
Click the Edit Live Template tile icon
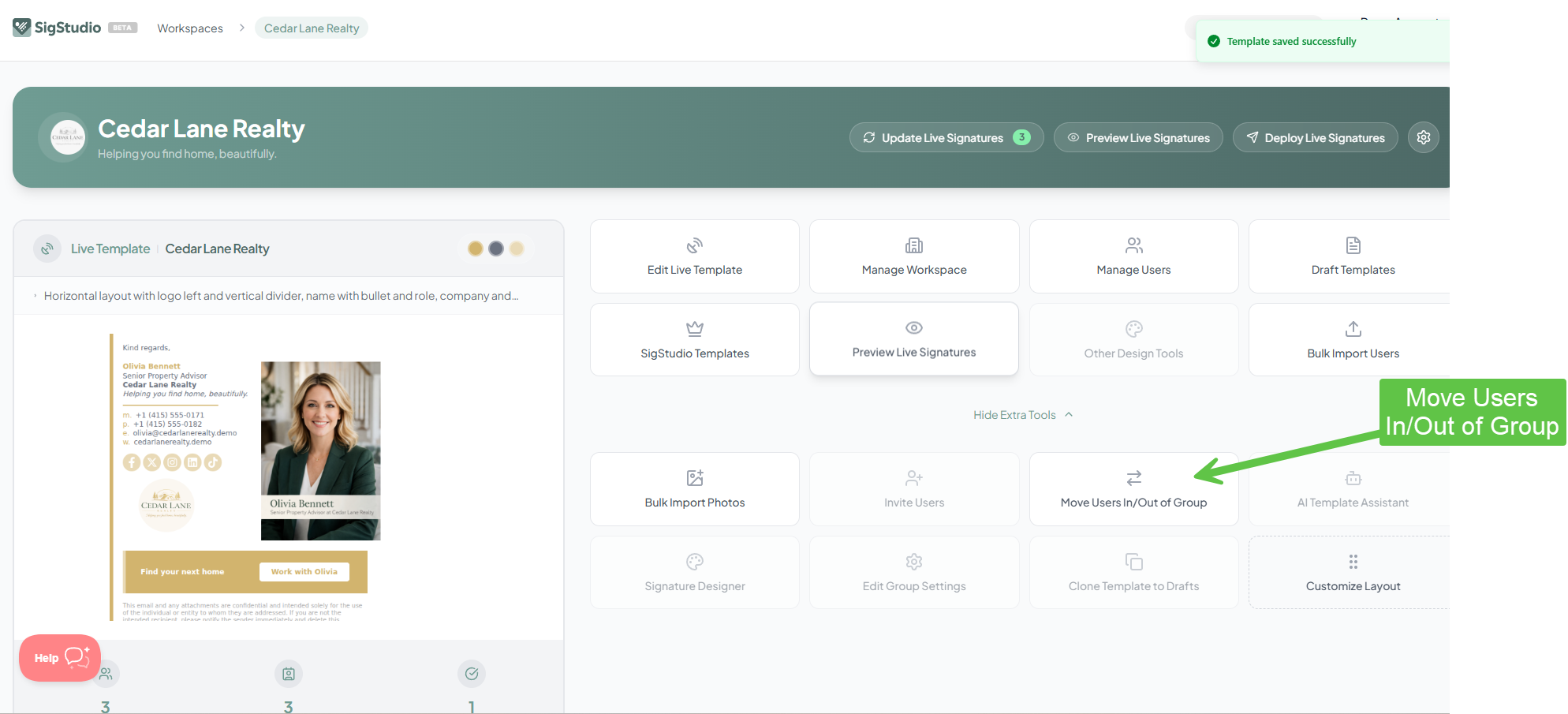coord(694,245)
